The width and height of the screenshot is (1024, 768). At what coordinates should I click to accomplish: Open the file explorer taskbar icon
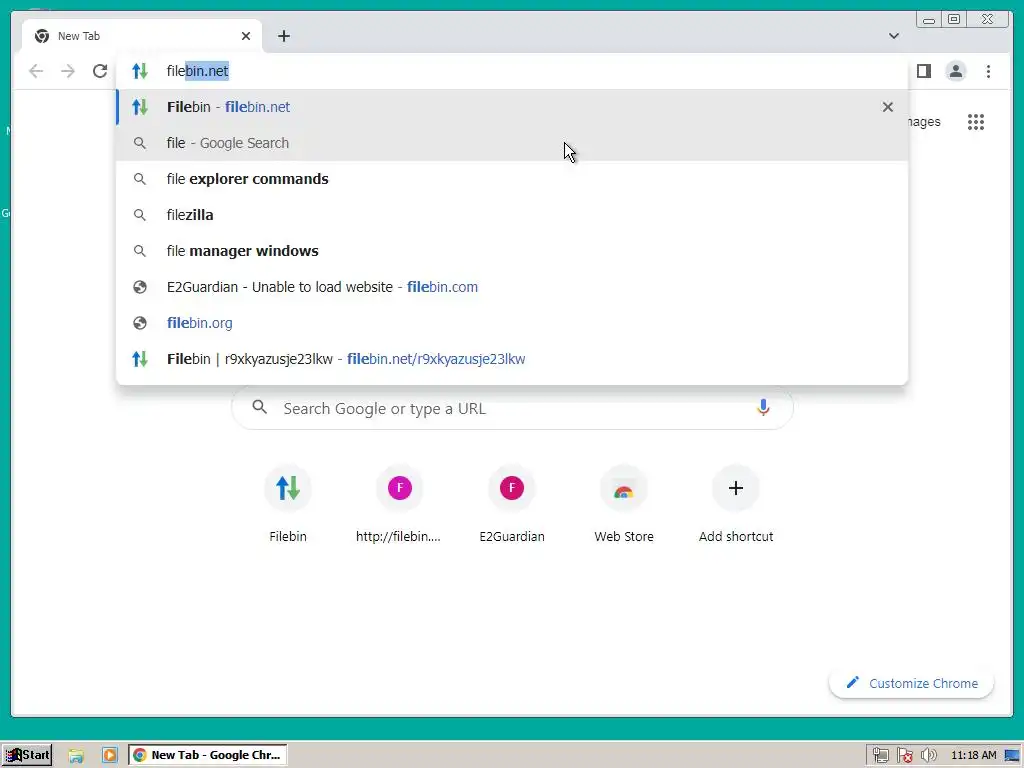[76, 755]
